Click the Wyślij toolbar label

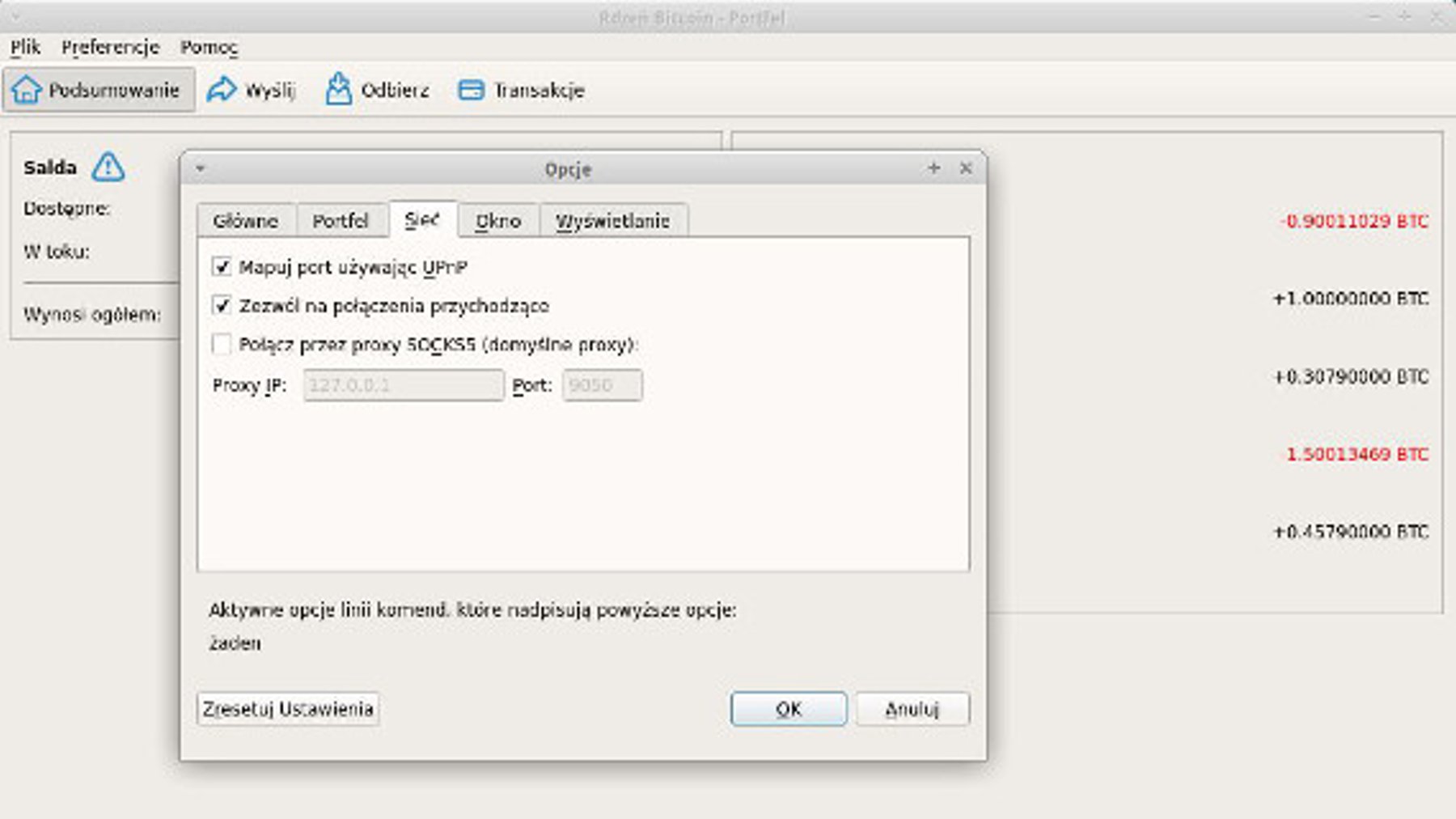(270, 90)
